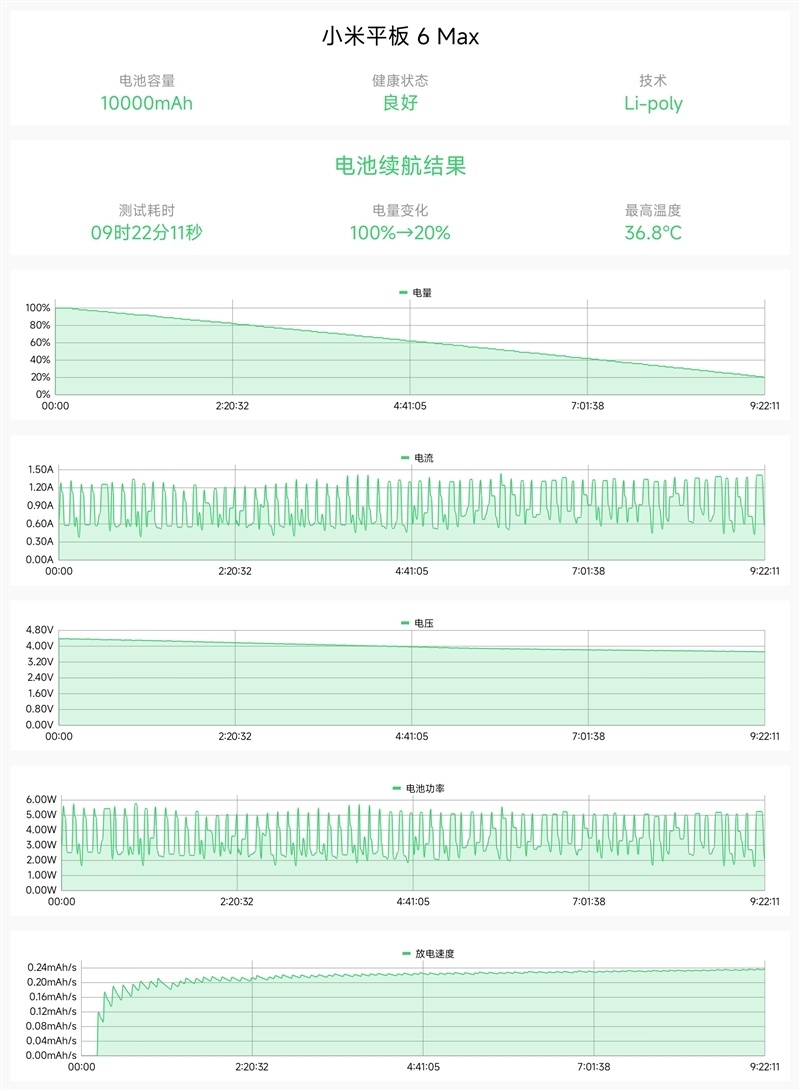Click the 5.00W axis label
Viewport: 800px width, 1091px height.
click(x=41, y=815)
